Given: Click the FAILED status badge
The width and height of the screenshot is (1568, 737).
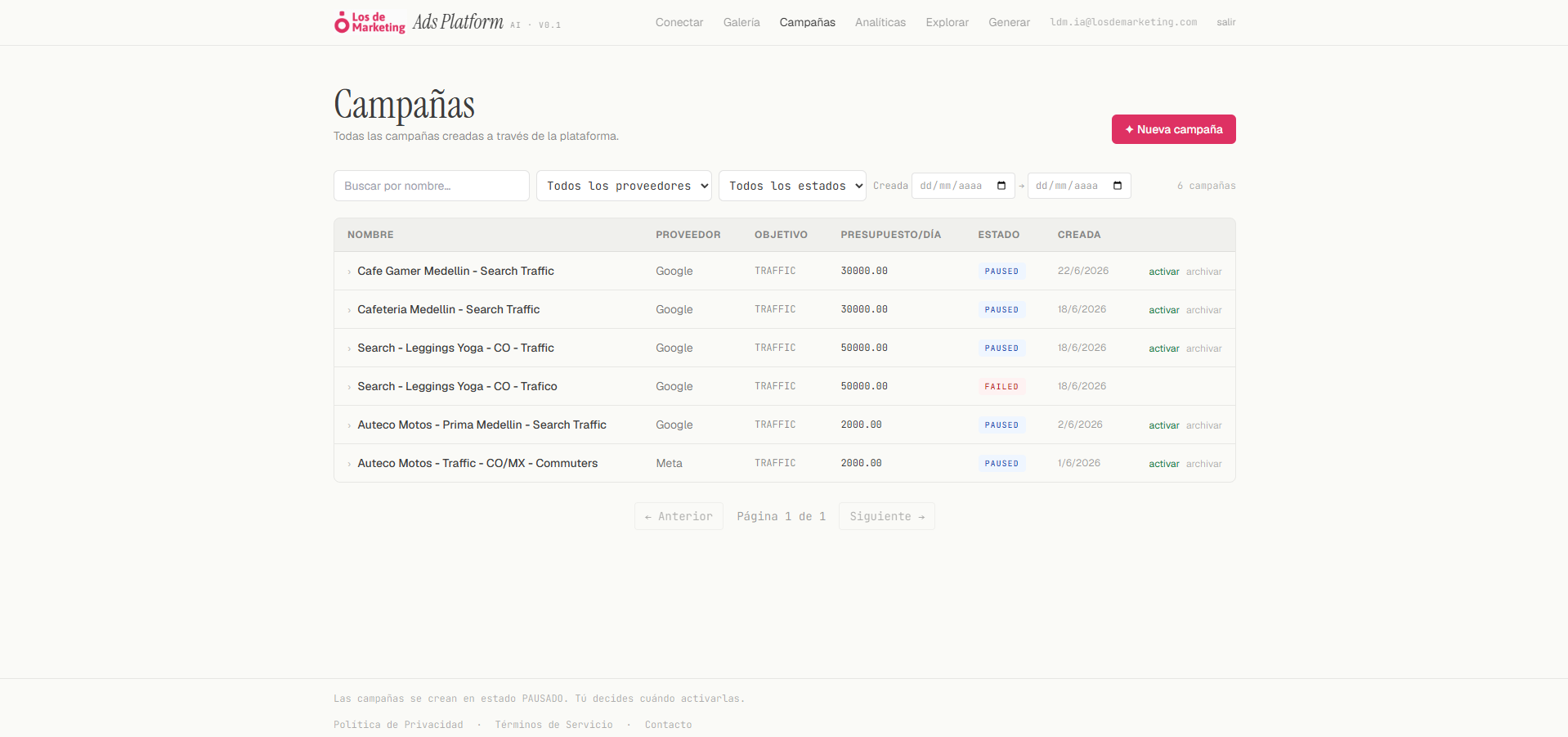Looking at the screenshot, I should 1001,387.
